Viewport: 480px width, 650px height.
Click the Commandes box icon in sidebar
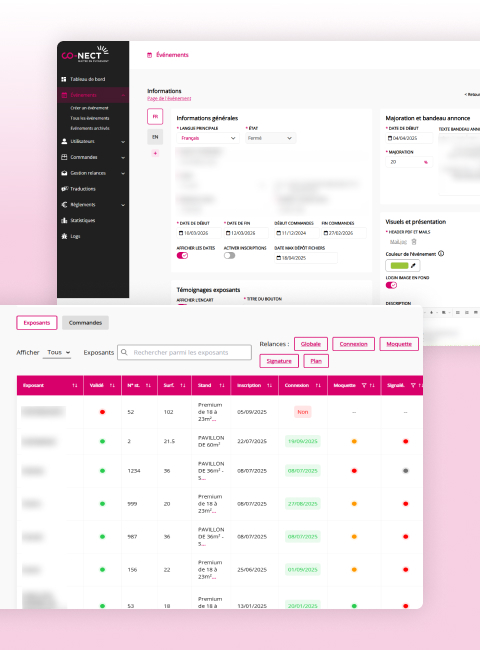click(x=64, y=157)
